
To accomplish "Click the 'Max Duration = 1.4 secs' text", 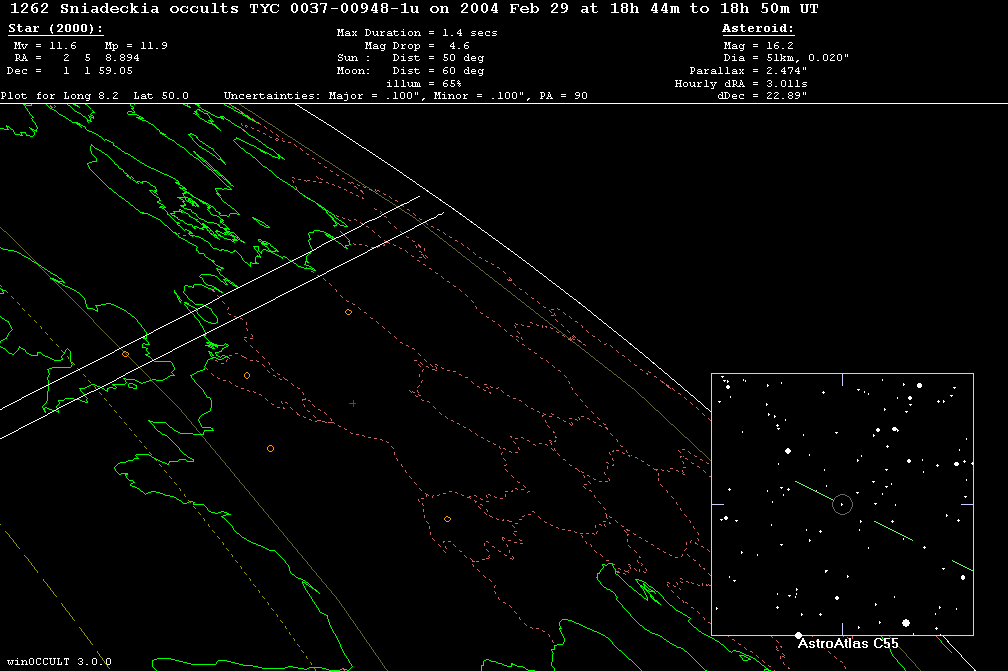I will [416, 33].
